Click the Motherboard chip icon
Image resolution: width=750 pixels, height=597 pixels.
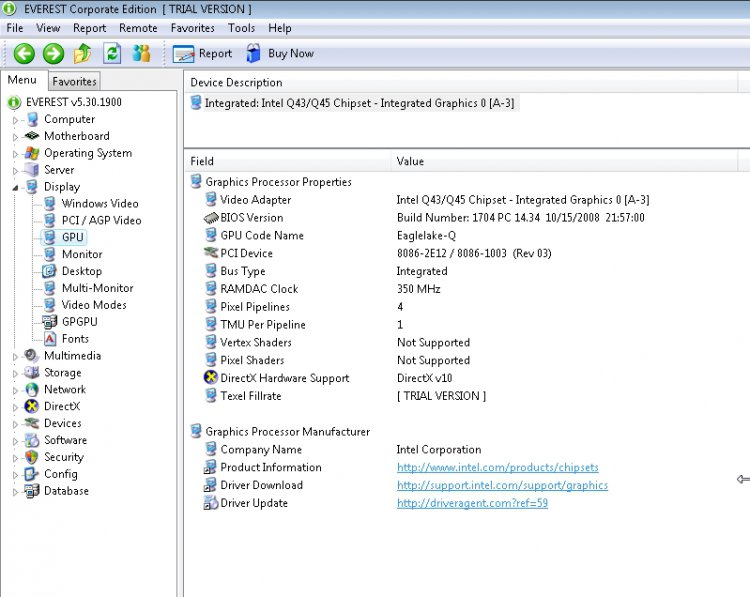tap(32, 136)
